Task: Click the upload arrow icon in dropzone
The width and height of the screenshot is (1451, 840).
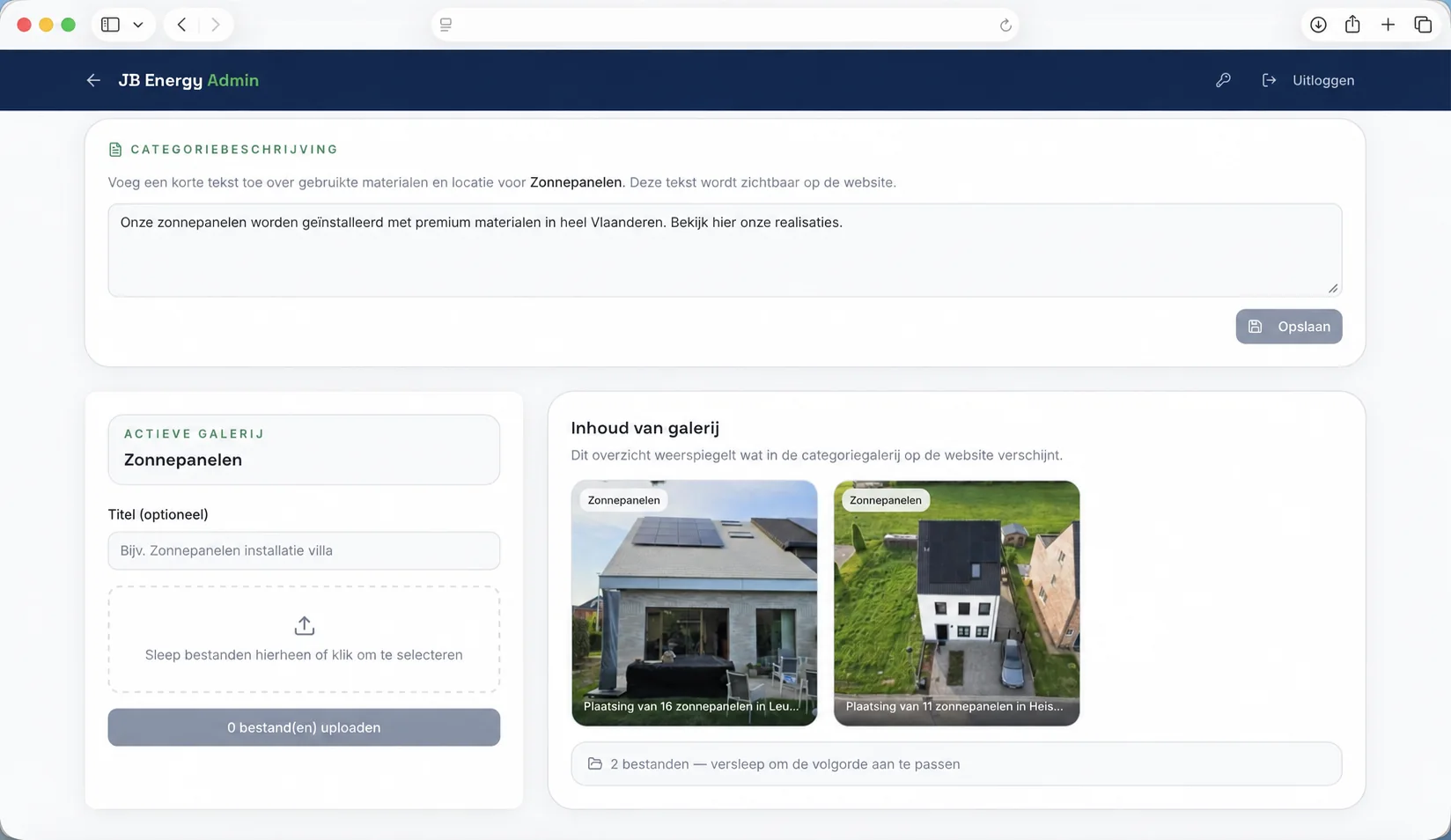Action: point(304,625)
